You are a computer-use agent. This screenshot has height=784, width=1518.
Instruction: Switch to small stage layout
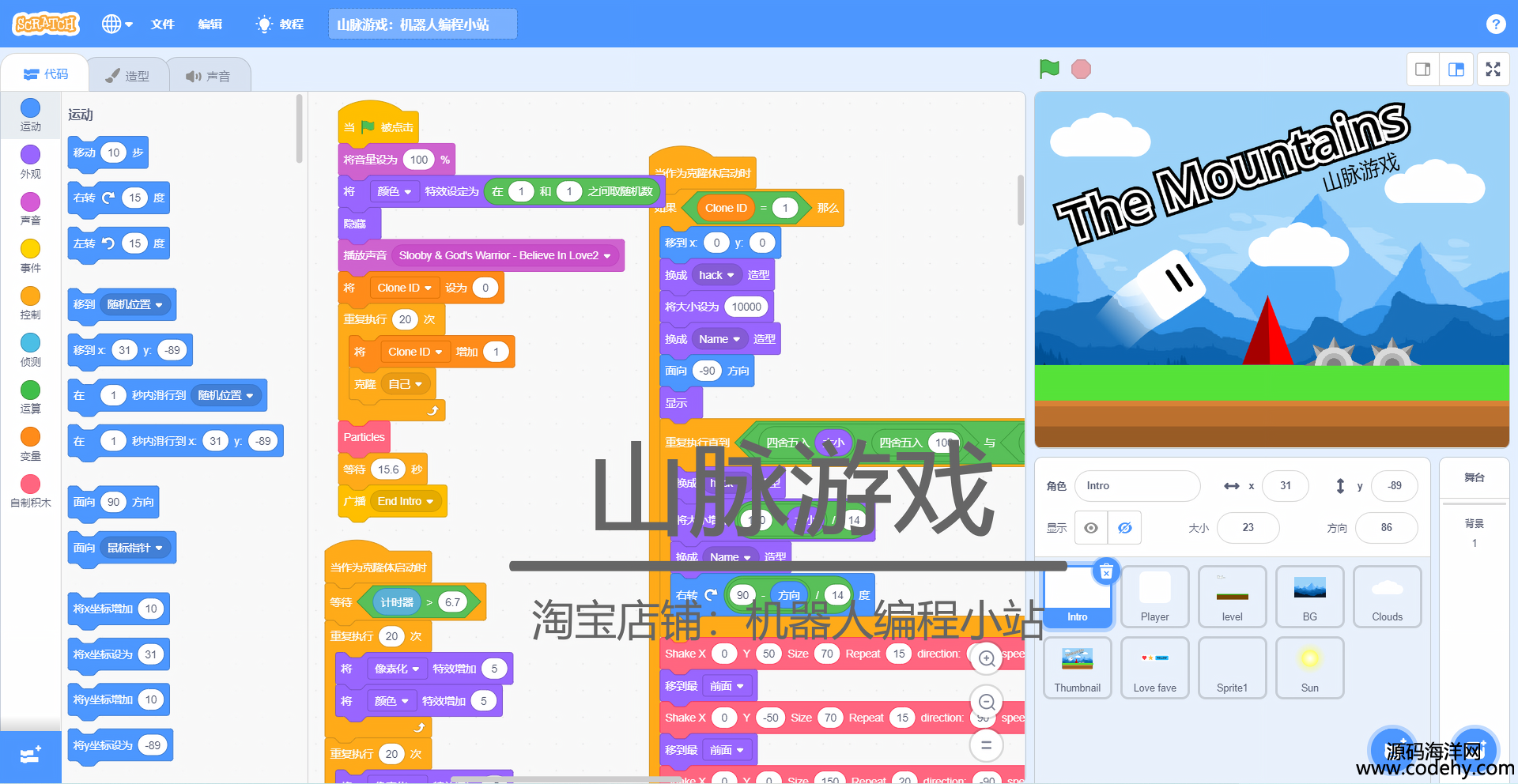[x=1422, y=70]
